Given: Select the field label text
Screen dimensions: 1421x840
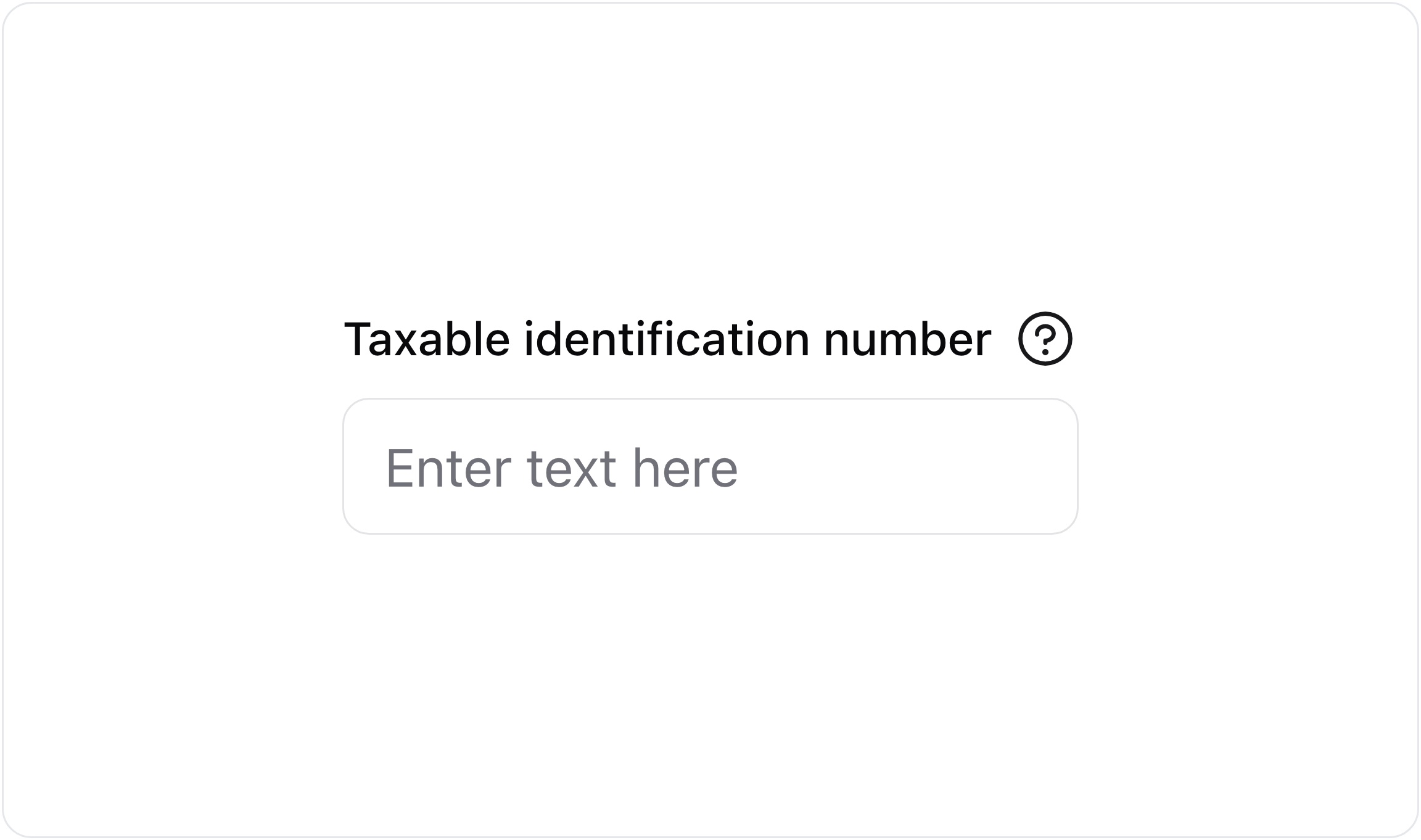Looking at the screenshot, I should (x=667, y=339).
